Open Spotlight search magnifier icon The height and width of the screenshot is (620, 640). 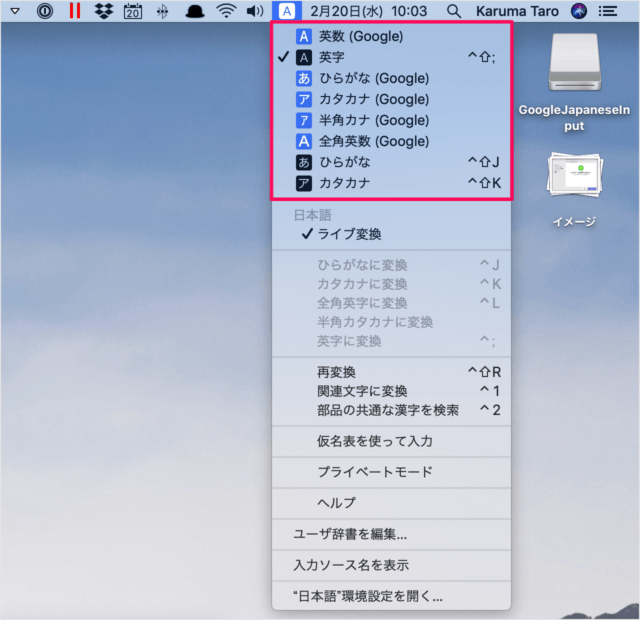tap(454, 11)
